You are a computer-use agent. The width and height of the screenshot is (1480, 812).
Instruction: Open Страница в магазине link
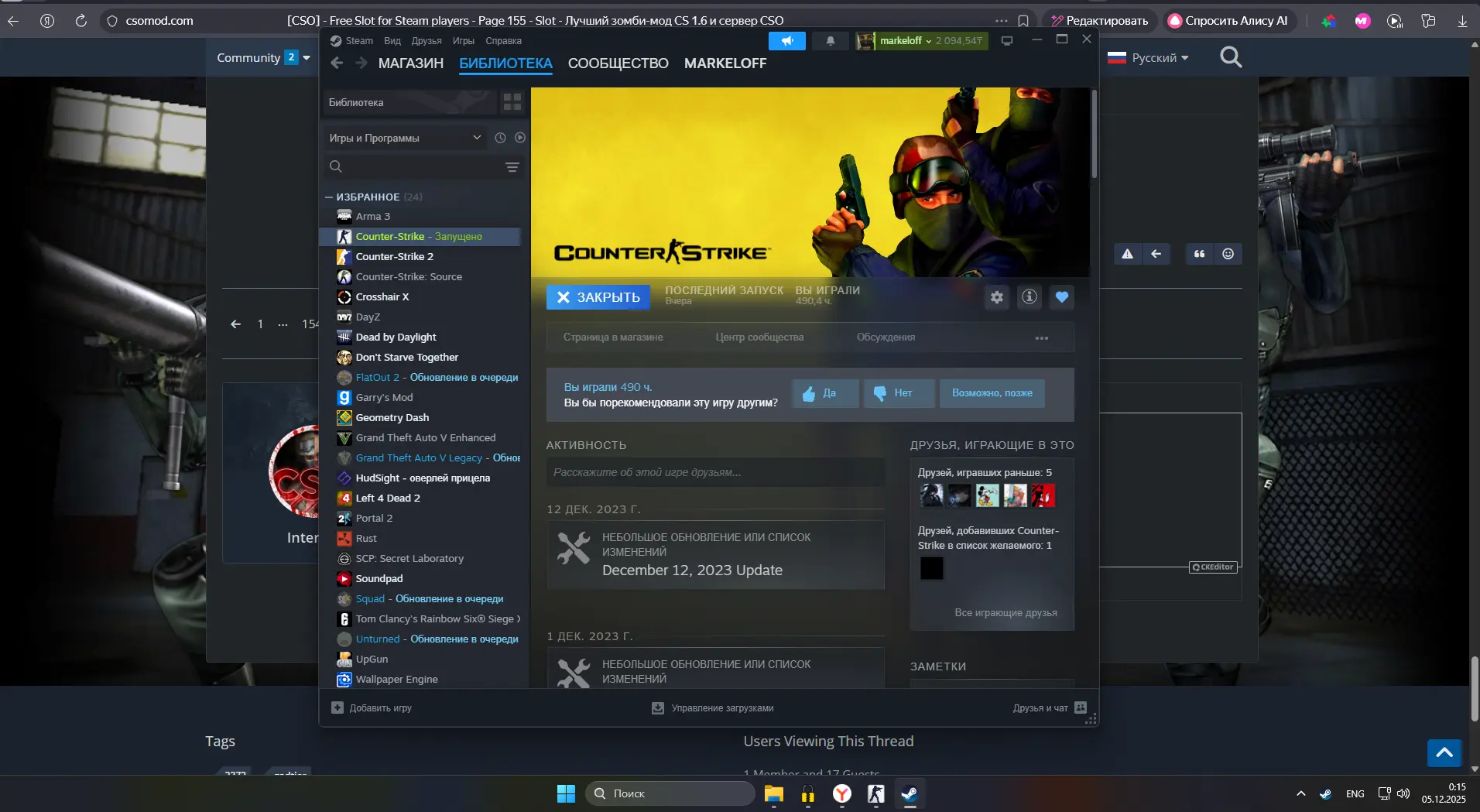pyautogui.click(x=613, y=337)
